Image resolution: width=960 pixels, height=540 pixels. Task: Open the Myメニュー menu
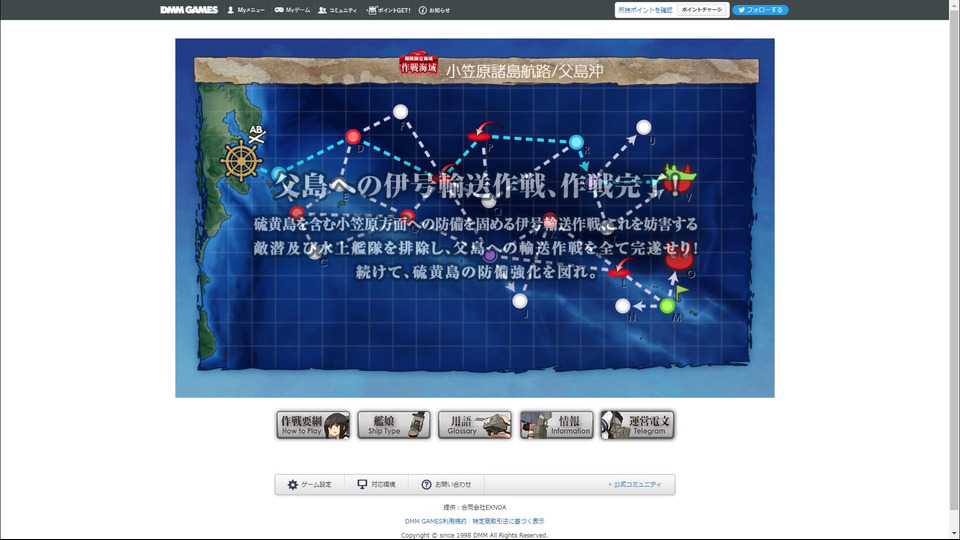pyautogui.click(x=246, y=10)
